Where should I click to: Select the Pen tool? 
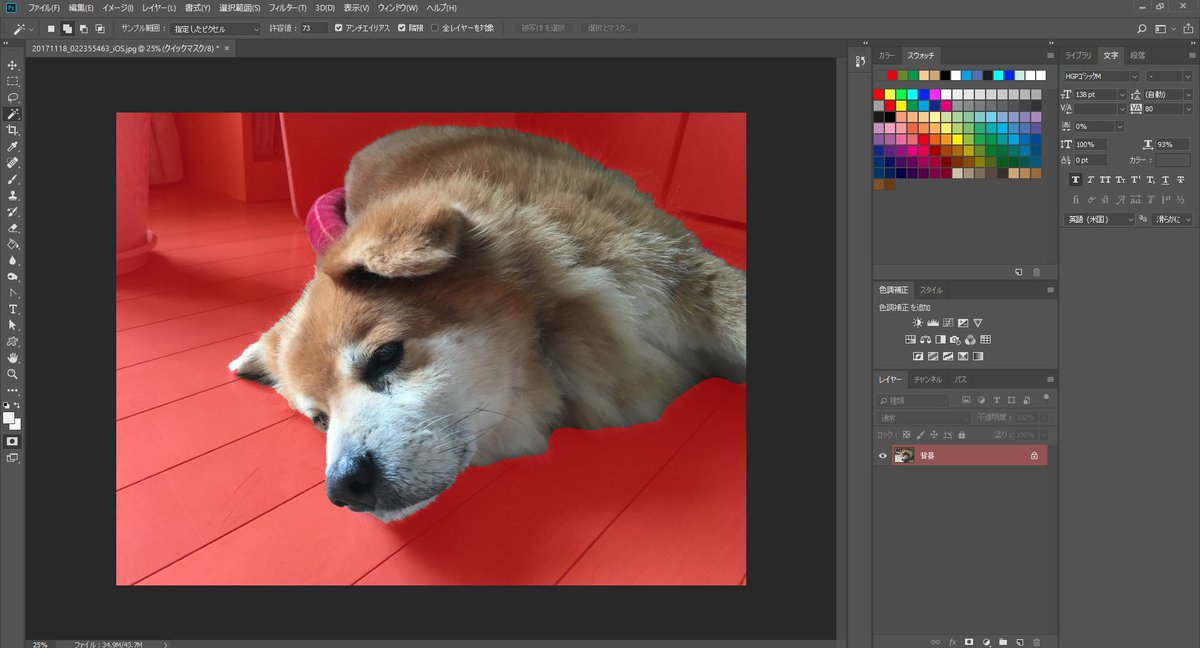pyautogui.click(x=13, y=292)
